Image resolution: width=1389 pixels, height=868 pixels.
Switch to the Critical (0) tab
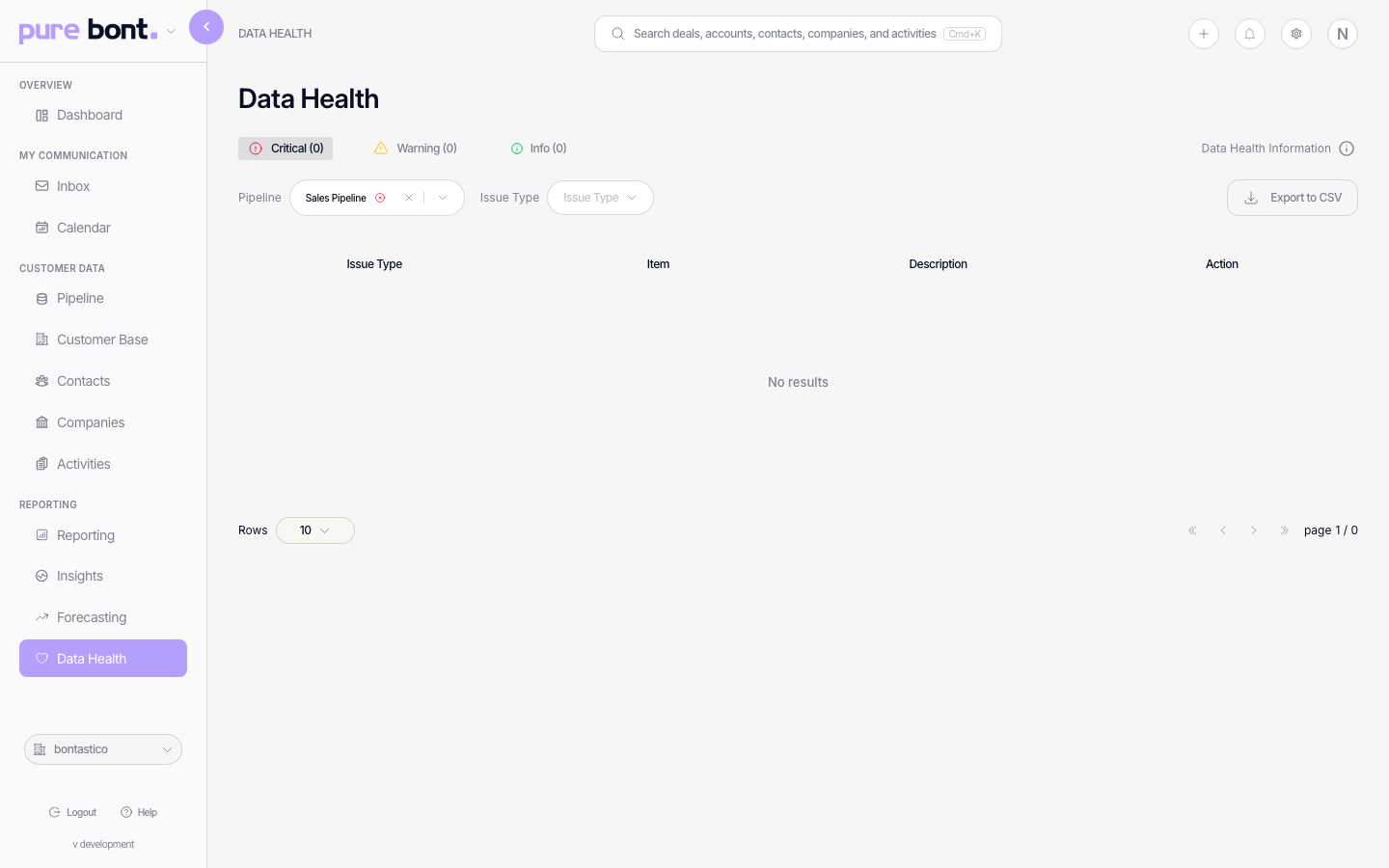point(286,149)
